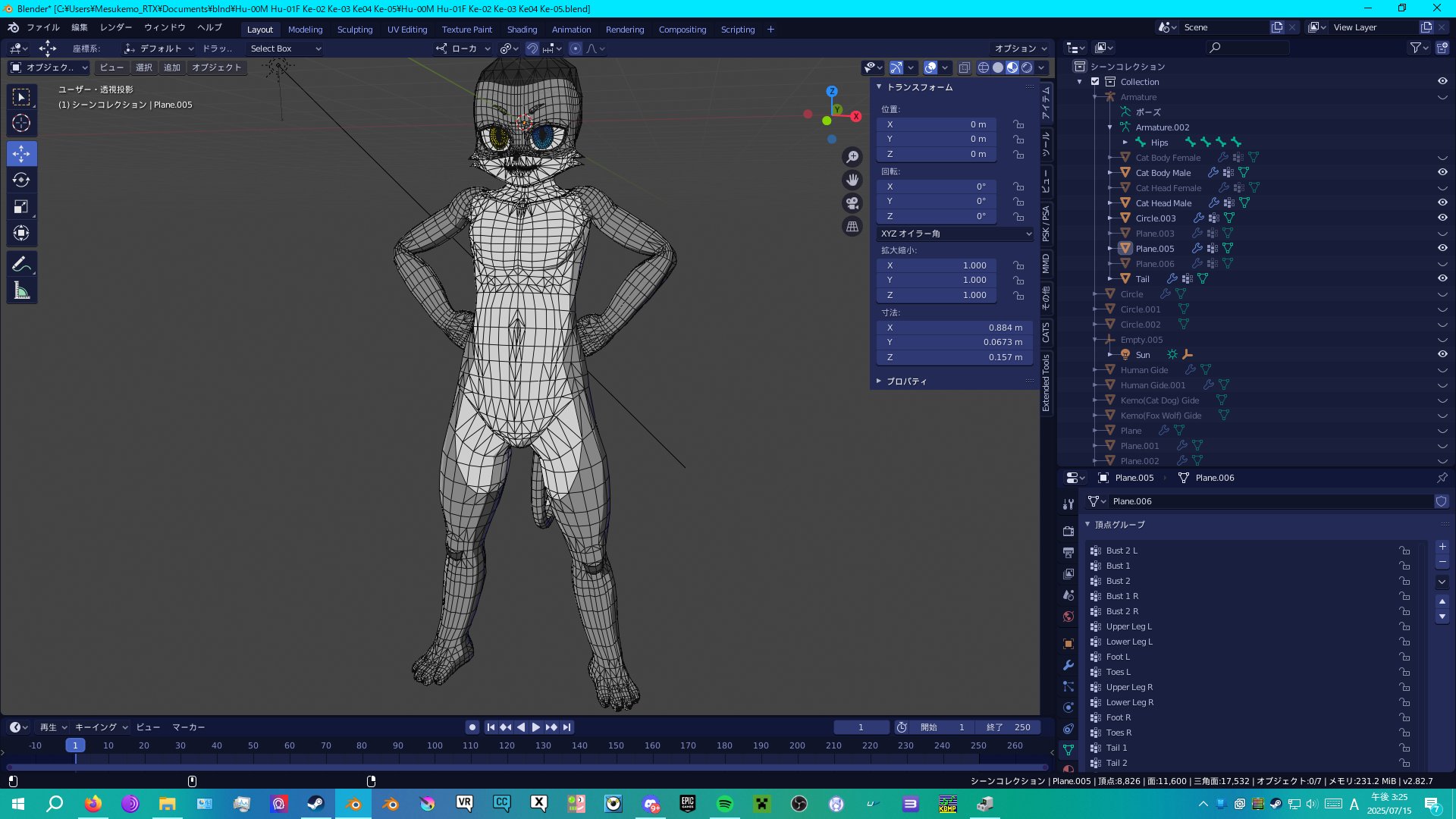
Task: Open Spotify from the taskbar
Action: (x=724, y=804)
